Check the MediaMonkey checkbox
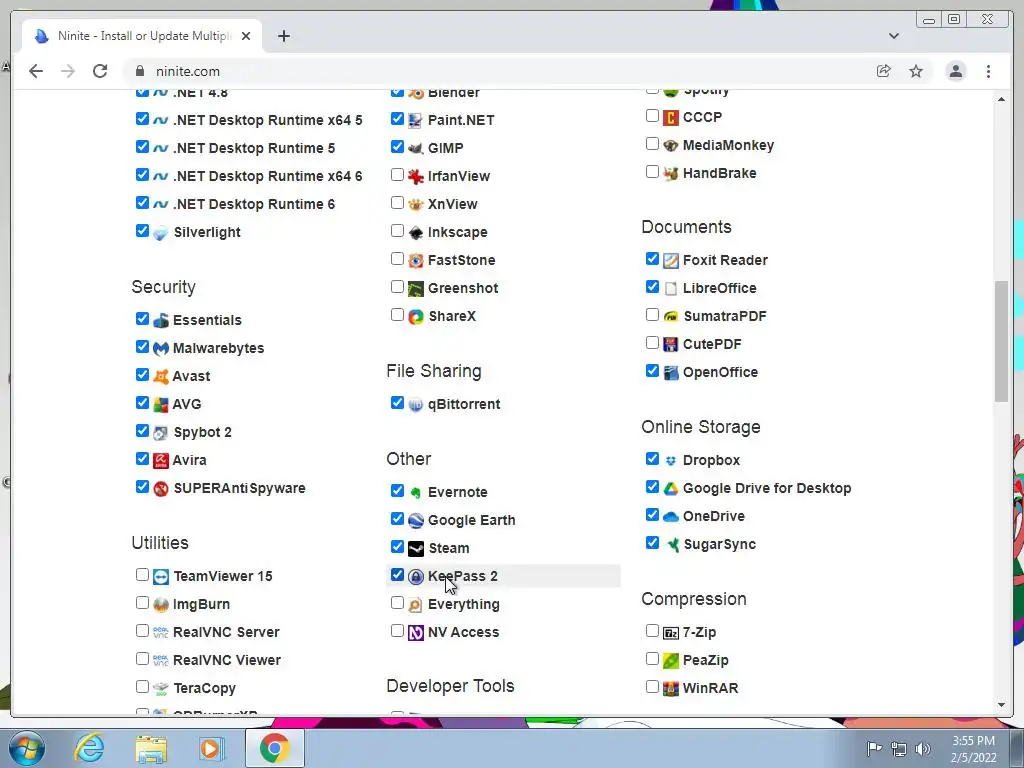 coord(652,144)
